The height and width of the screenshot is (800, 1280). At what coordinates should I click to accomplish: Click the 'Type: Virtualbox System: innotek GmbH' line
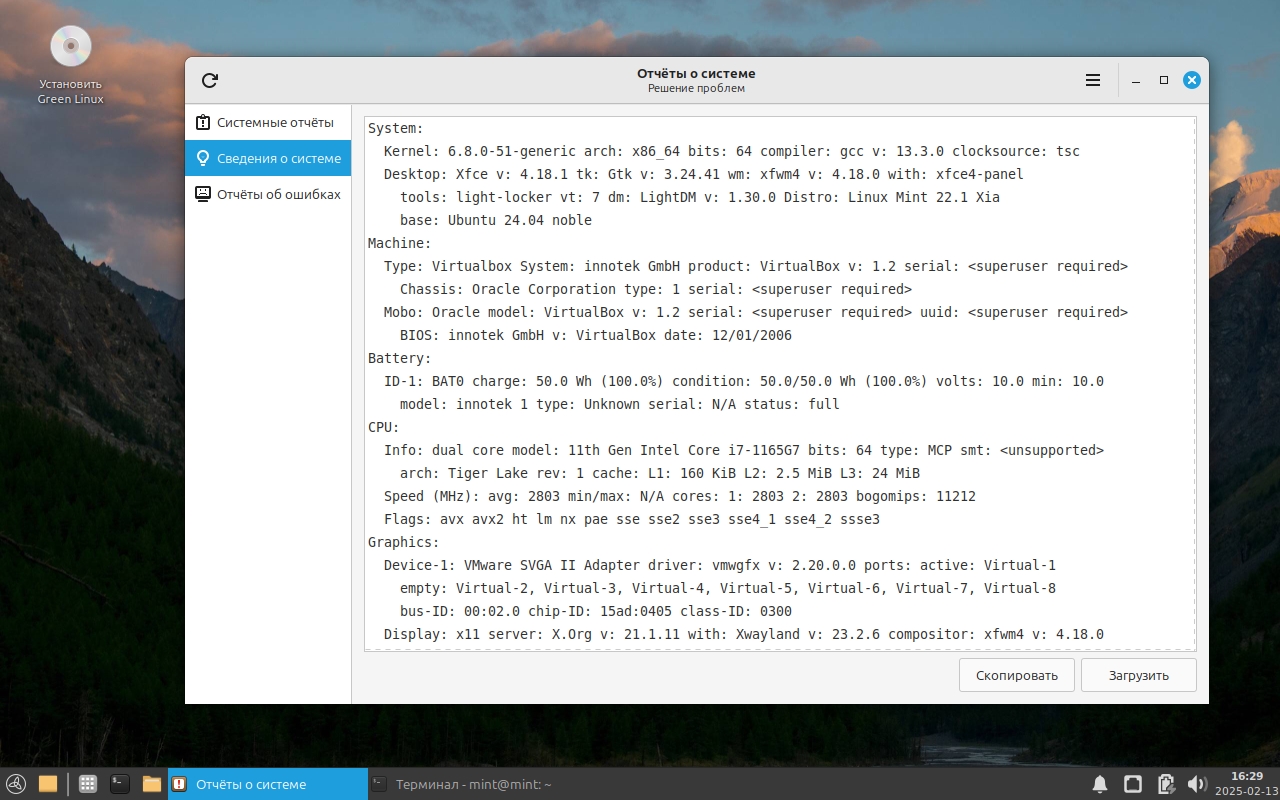756,266
